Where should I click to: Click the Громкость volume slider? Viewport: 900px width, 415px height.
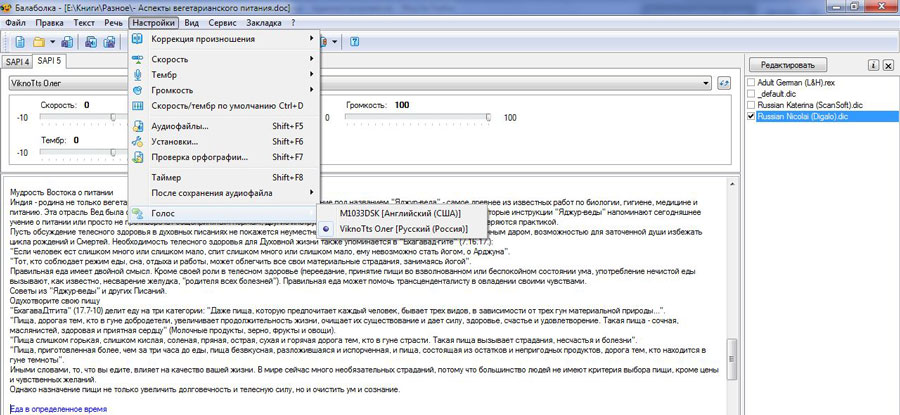click(x=420, y=117)
